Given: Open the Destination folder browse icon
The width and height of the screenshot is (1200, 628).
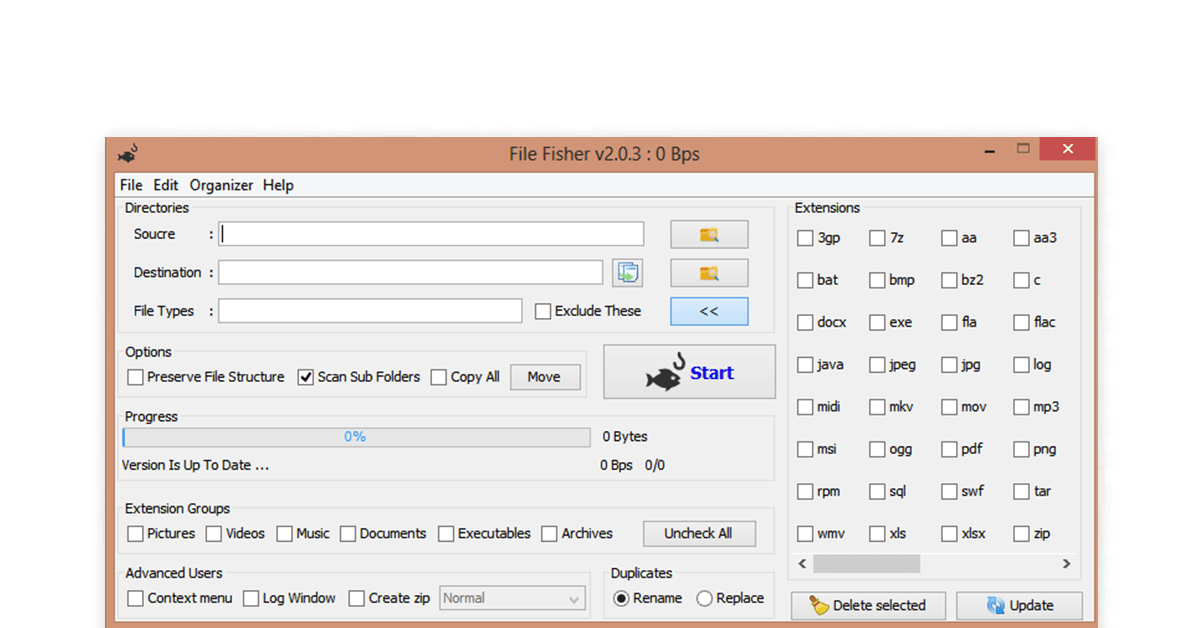Looking at the screenshot, I should point(708,272).
